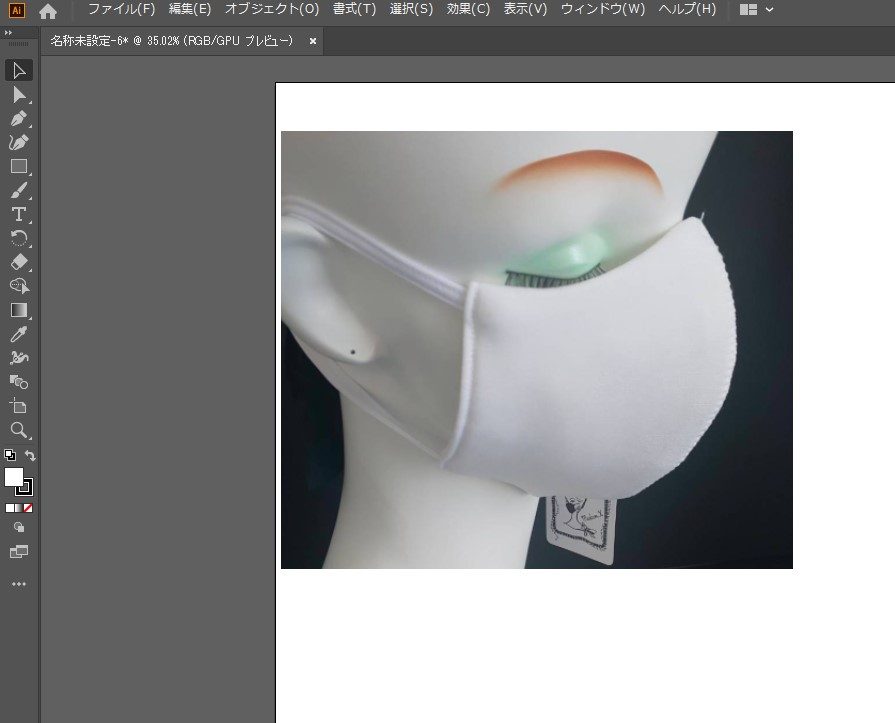Close the 名称未設定-6 document tab
The height and width of the screenshot is (723, 895).
pos(313,41)
